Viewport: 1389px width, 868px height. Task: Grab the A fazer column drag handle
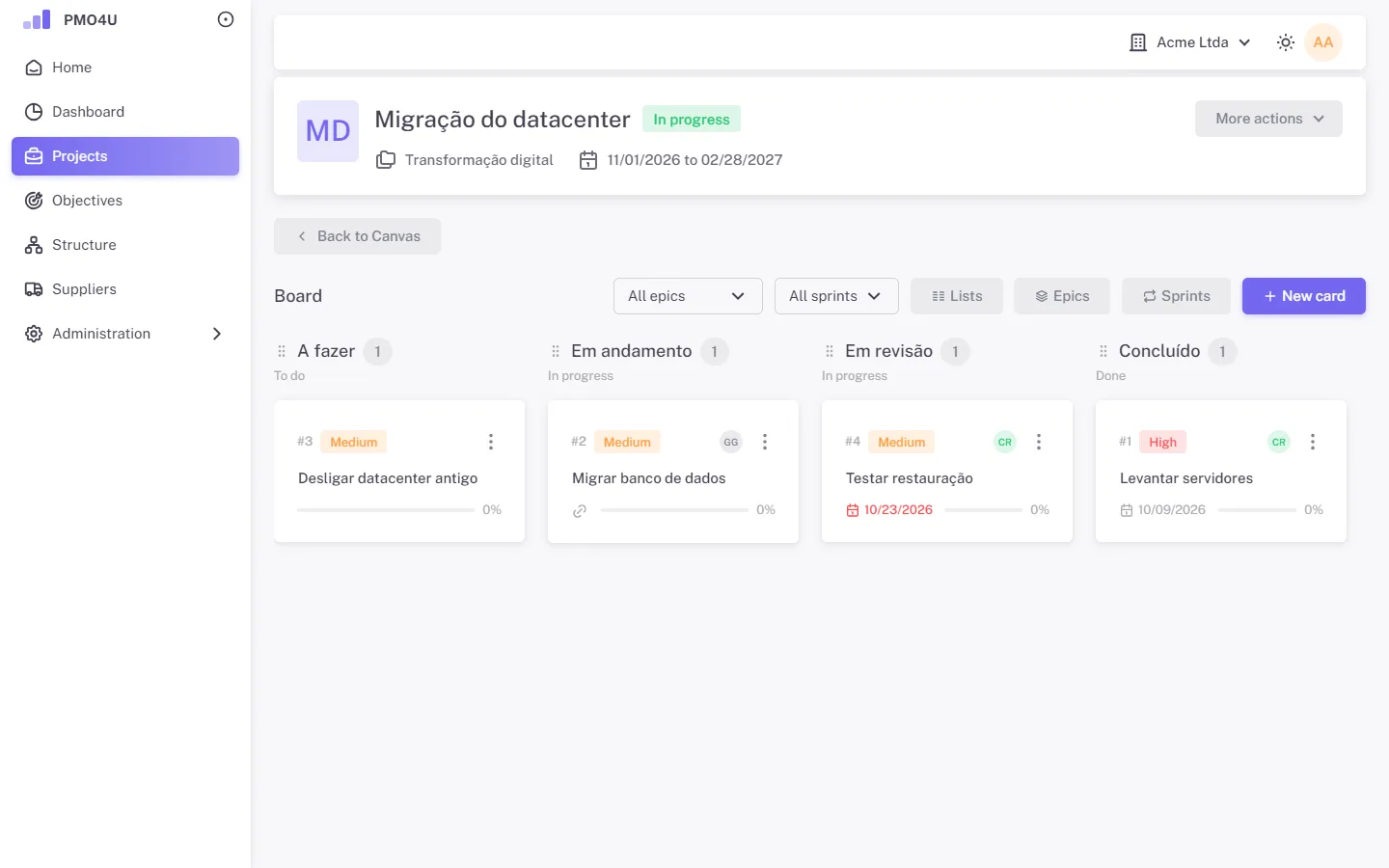pyautogui.click(x=282, y=351)
